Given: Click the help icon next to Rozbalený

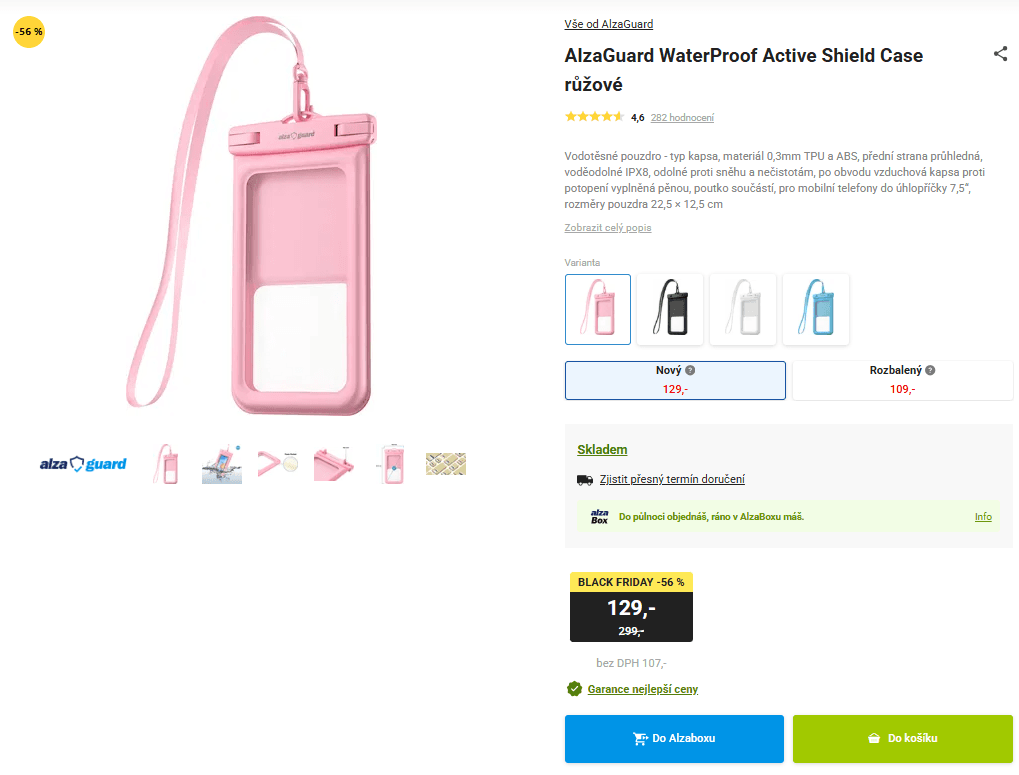Looking at the screenshot, I should pos(930,370).
